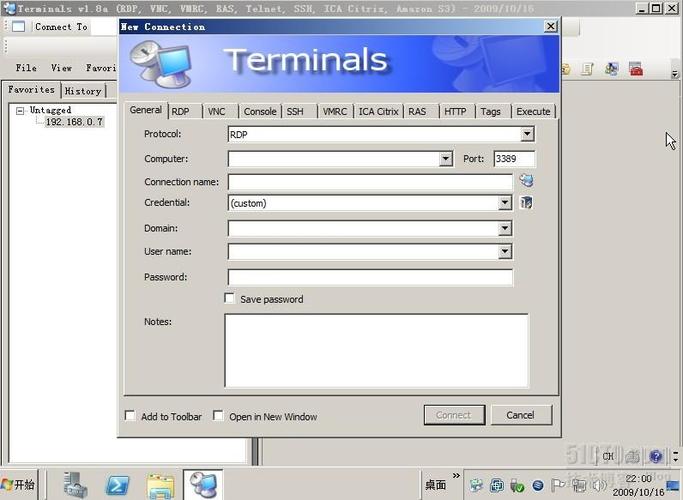Click the Domain text field
Image resolution: width=683 pixels, height=500 pixels.
point(363,228)
